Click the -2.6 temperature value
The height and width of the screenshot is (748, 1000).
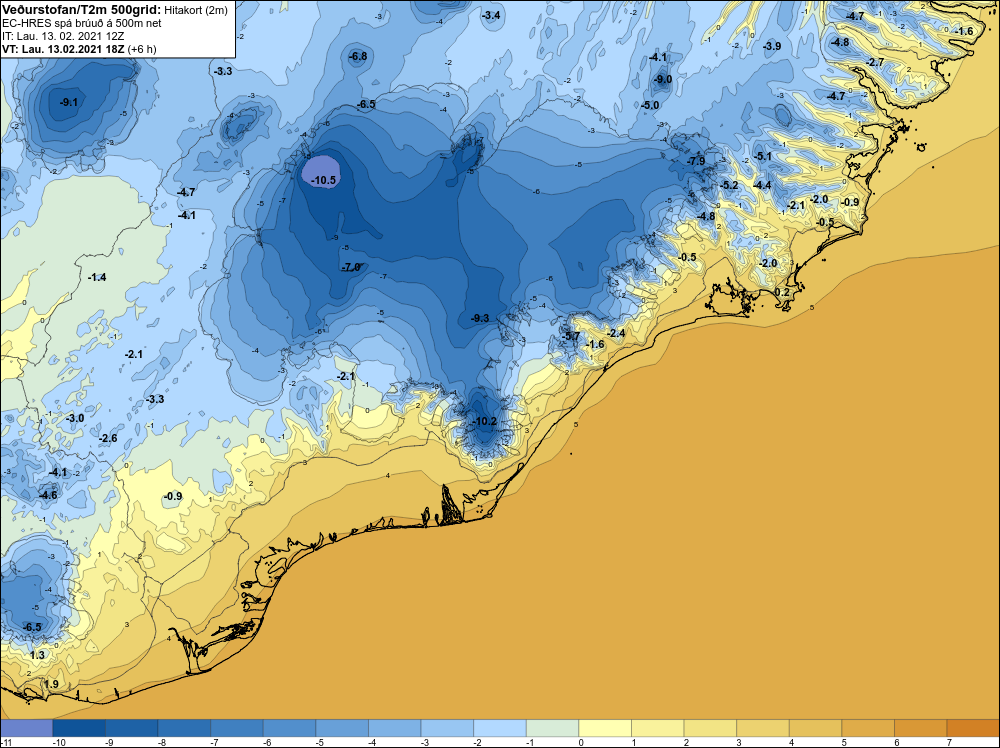pos(108,438)
